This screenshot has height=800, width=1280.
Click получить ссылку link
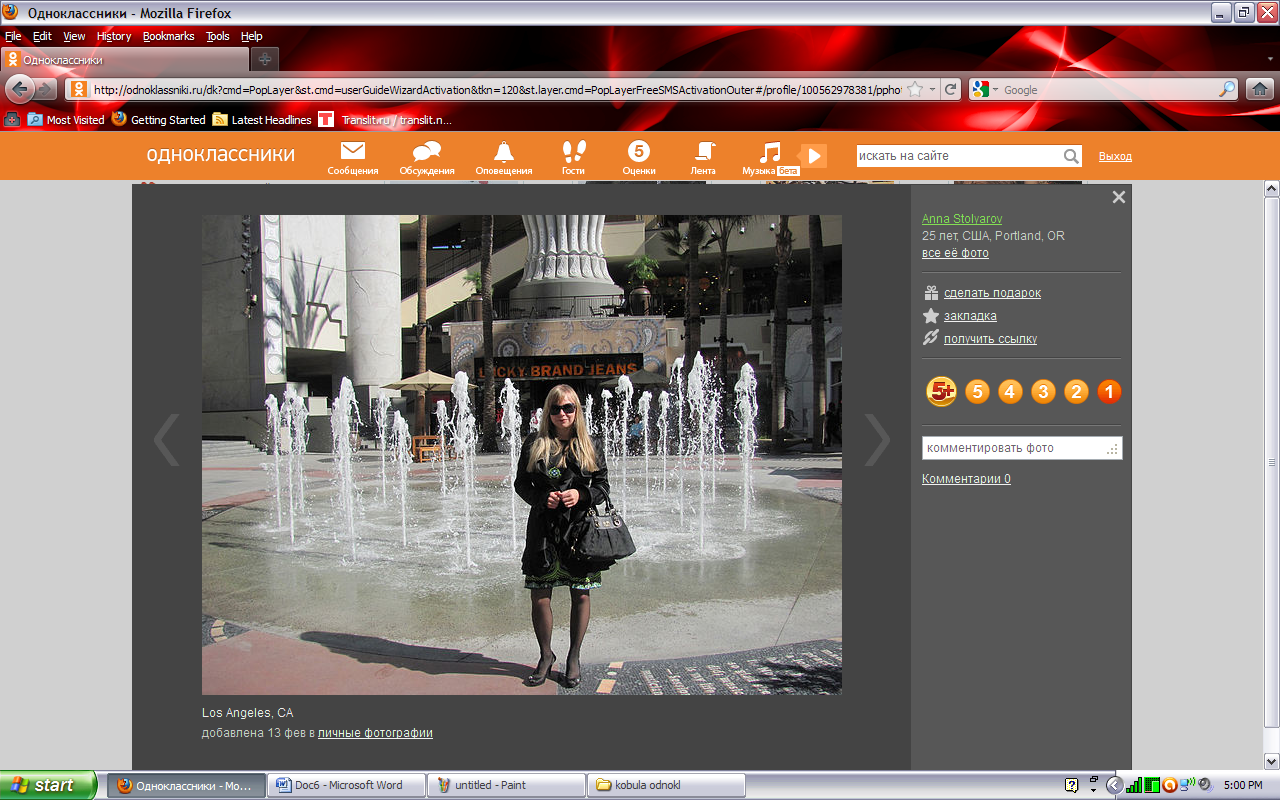coord(990,339)
